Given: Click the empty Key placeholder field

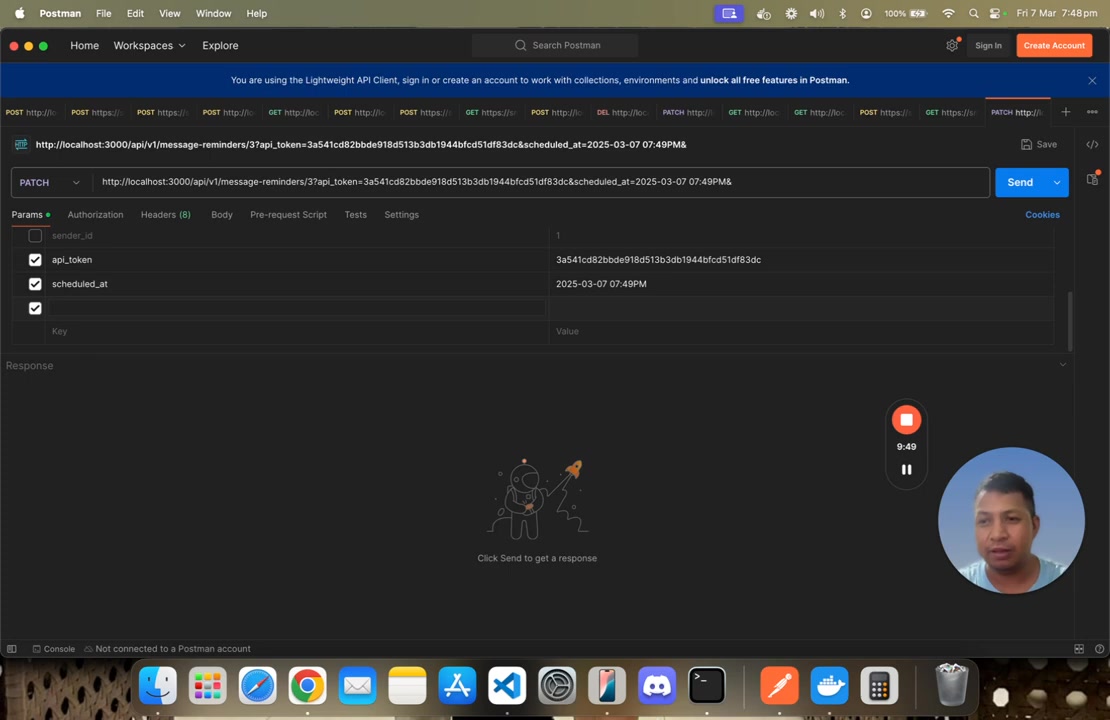Looking at the screenshot, I should tap(297, 331).
